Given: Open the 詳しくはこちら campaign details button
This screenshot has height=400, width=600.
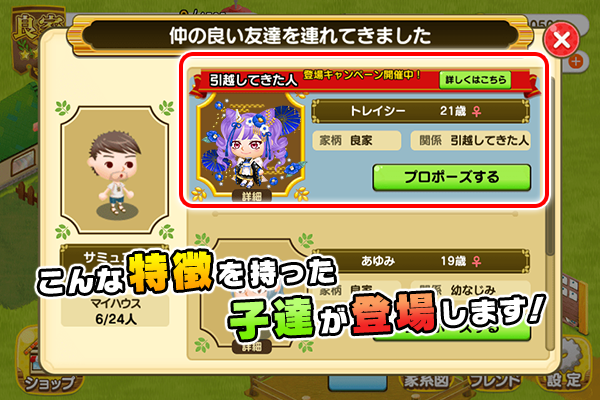Looking at the screenshot, I should point(475,80).
